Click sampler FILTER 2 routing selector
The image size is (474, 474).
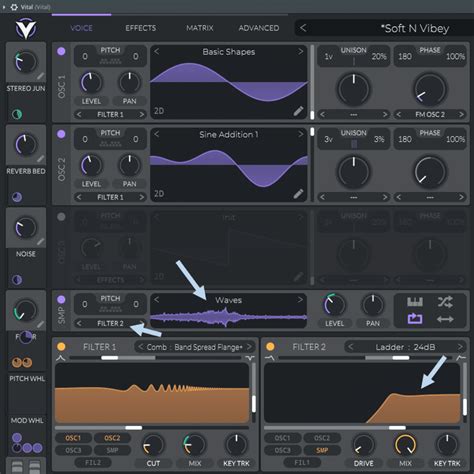(110, 323)
